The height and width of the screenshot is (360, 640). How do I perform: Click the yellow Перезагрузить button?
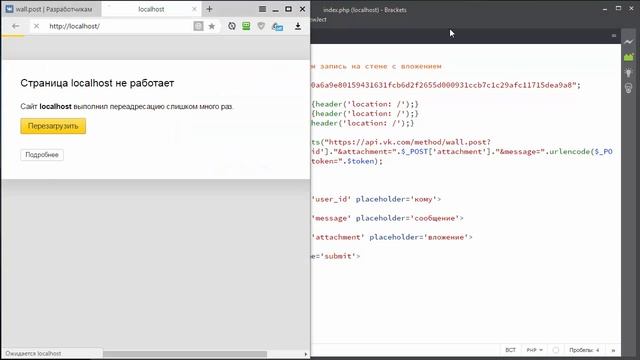pos(53,126)
